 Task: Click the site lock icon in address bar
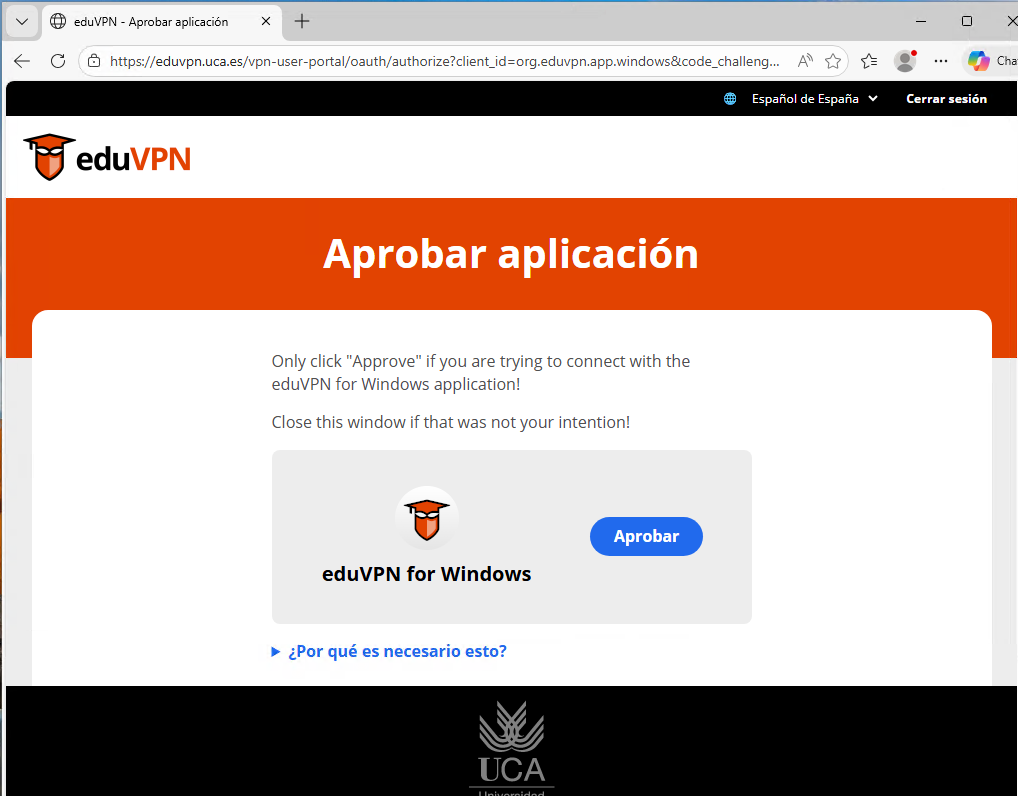coord(94,61)
